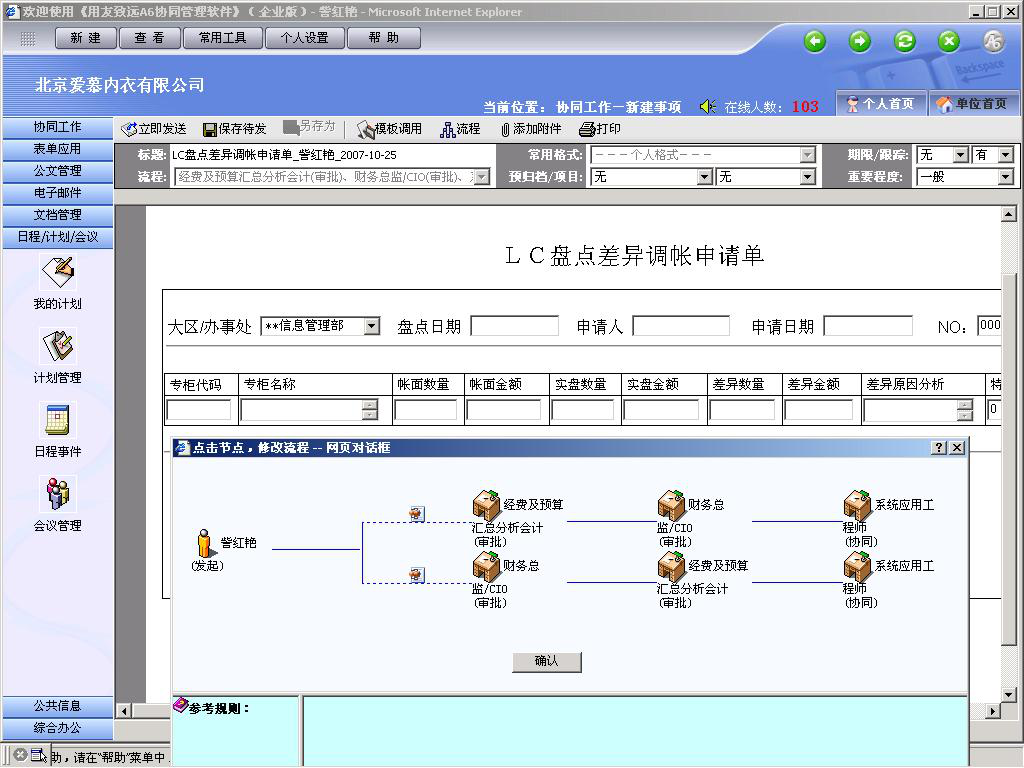Screen dimensions: 1024x768
Task: Click 立即发送 in the toolbar
Action: [153, 129]
